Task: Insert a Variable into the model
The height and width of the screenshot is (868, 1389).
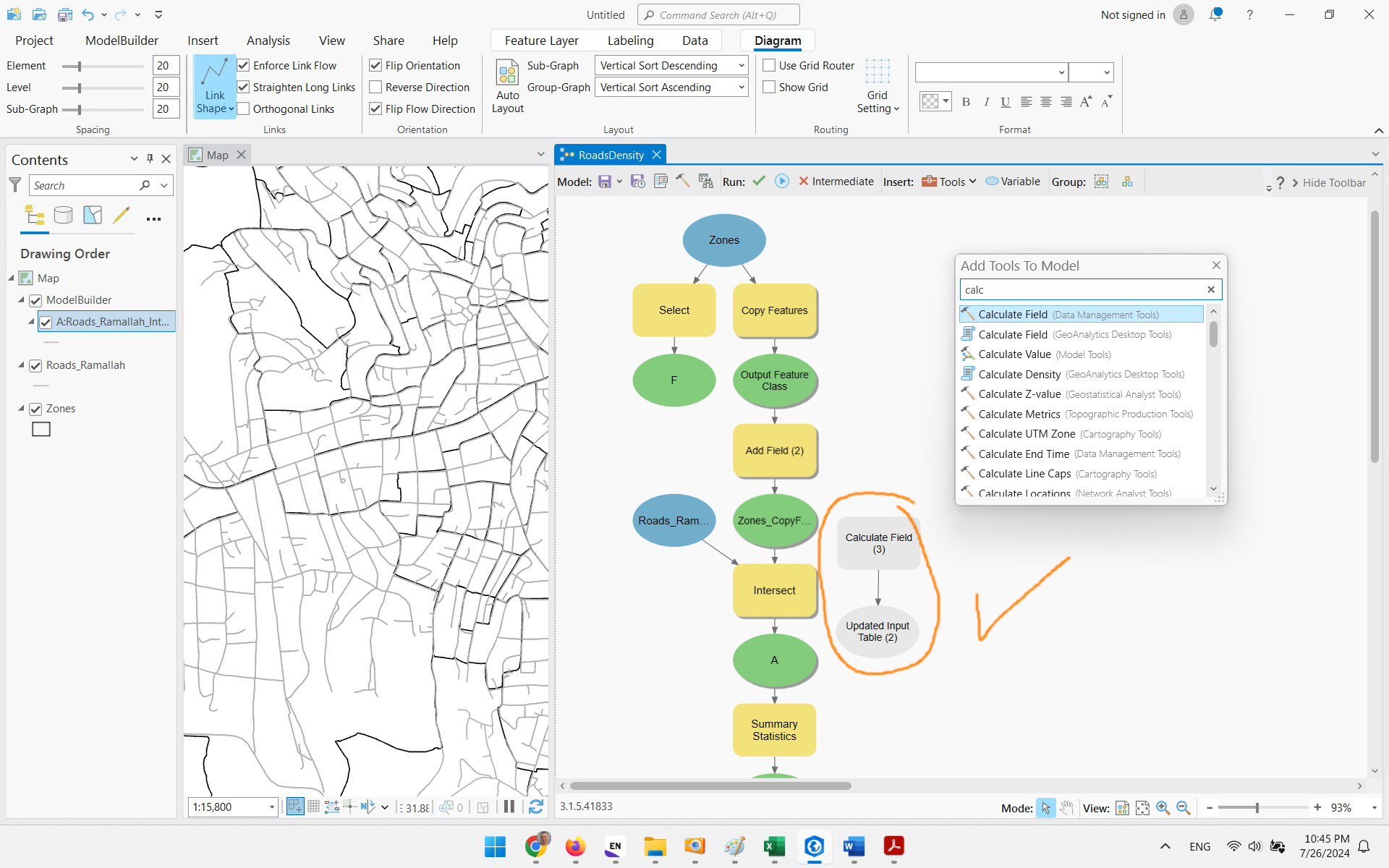Action: click(x=1012, y=182)
